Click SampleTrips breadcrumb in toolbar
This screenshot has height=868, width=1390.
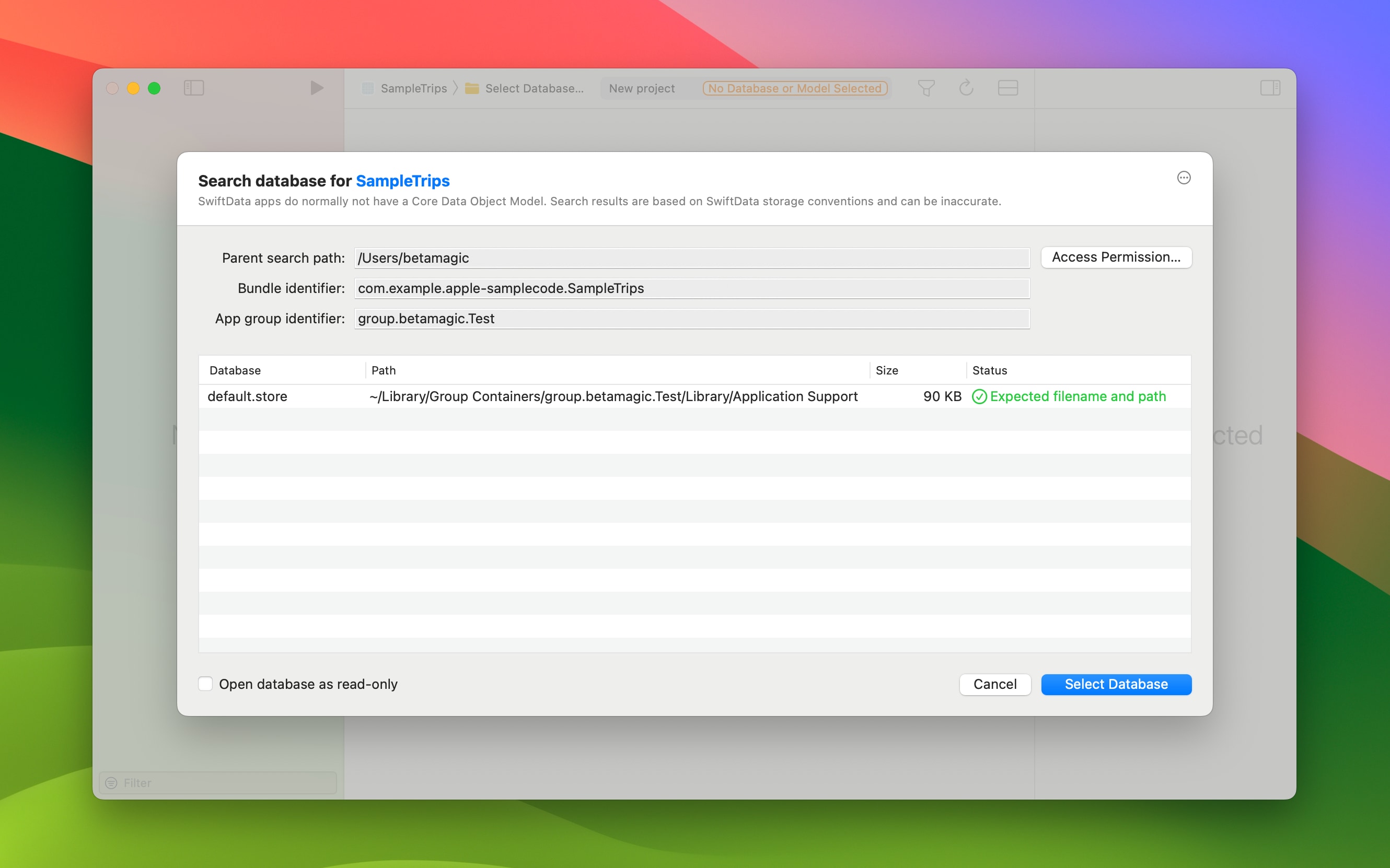[x=413, y=88]
